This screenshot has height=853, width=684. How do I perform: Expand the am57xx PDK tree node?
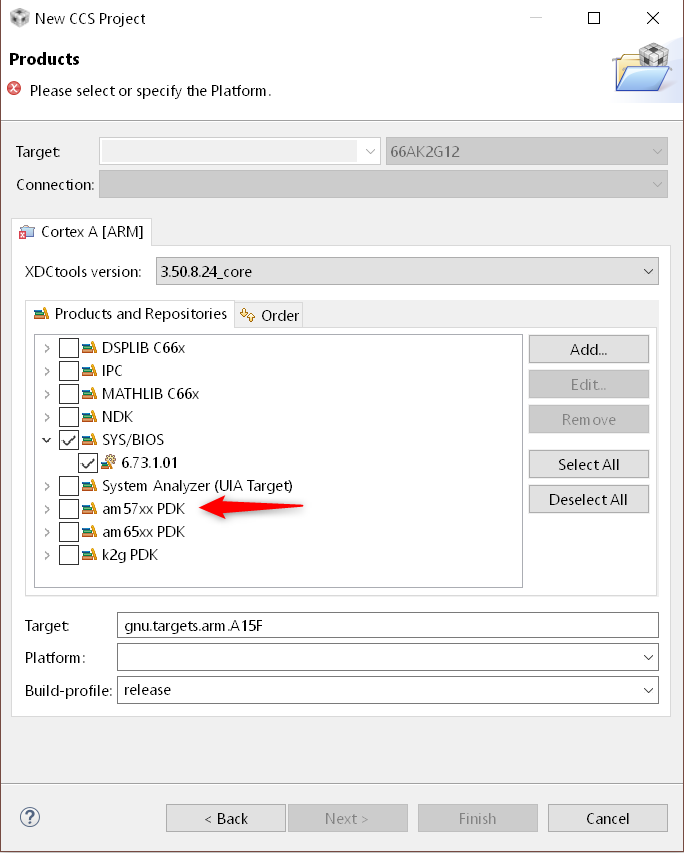coord(47,509)
